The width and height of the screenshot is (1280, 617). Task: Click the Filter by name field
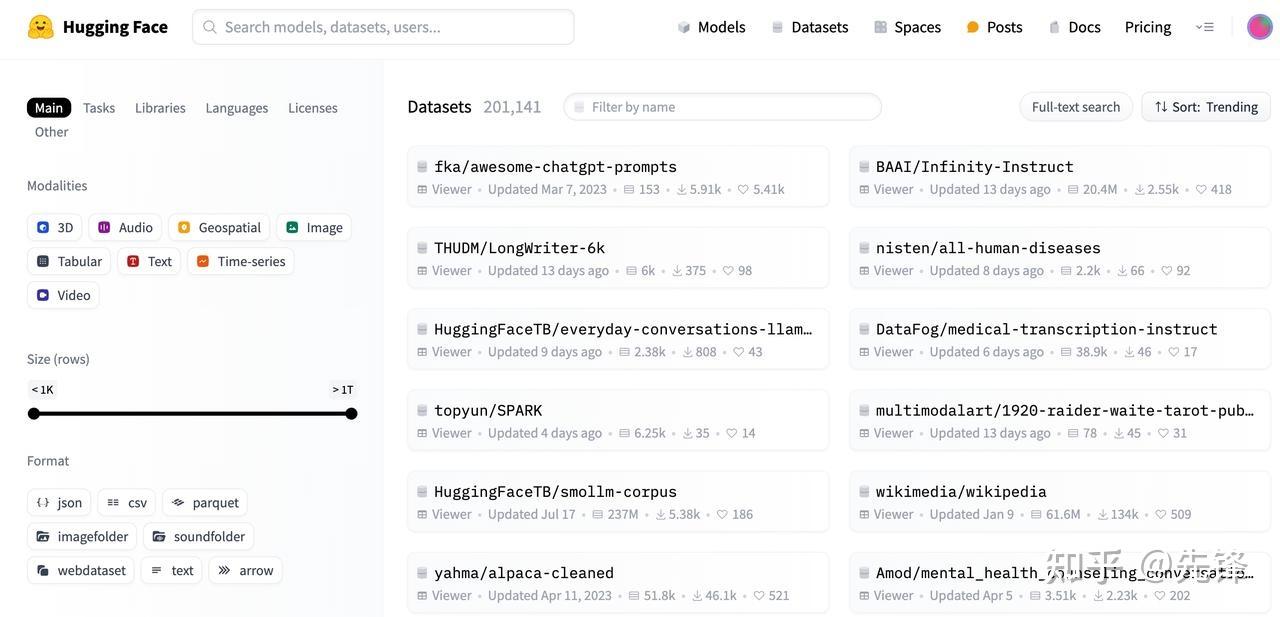(x=722, y=107)
